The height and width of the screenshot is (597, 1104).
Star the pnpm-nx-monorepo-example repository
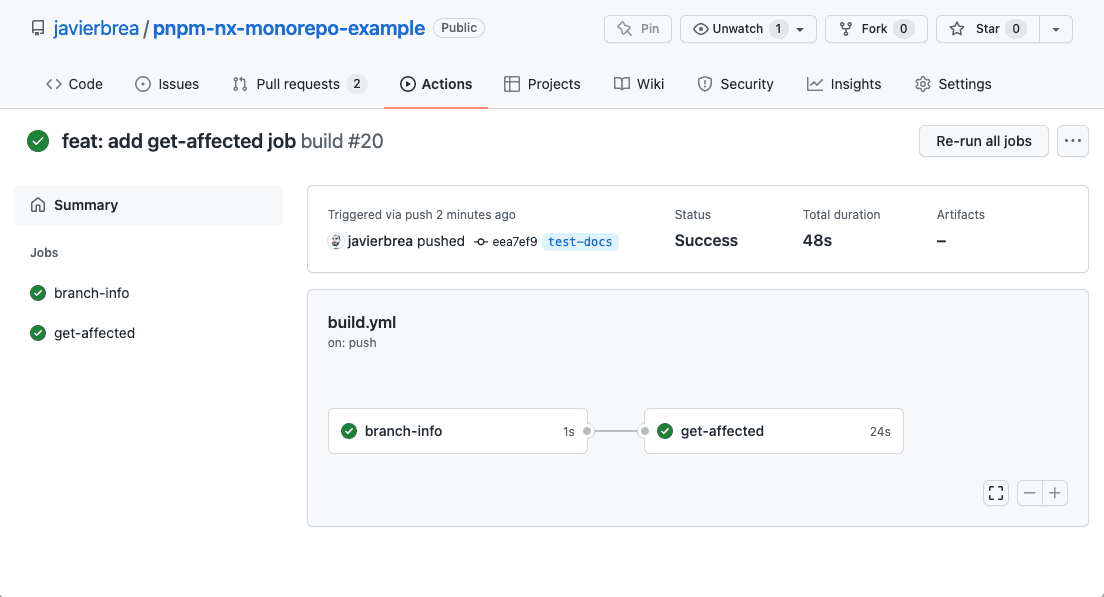tap(988, 29)
